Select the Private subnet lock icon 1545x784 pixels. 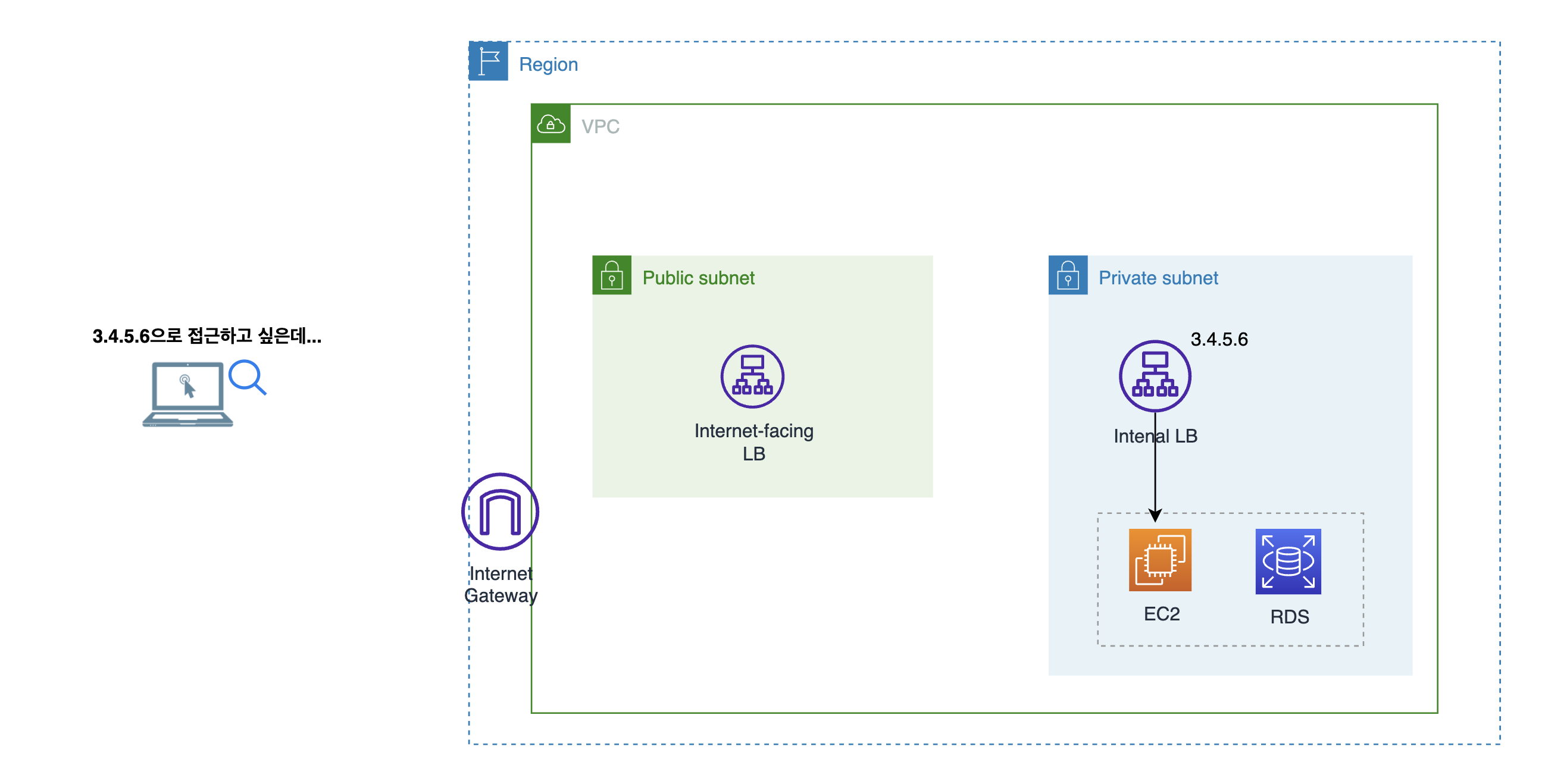[x=1067, y=275]
